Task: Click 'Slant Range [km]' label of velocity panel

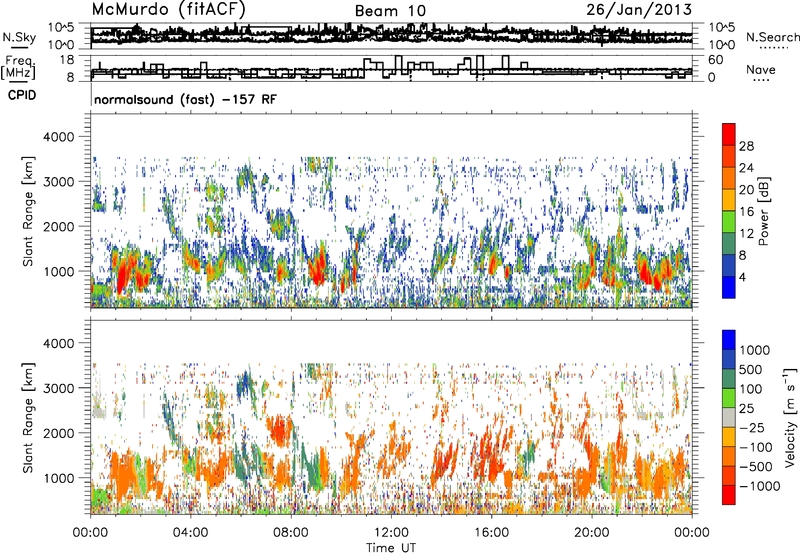Action: (28, 418)
